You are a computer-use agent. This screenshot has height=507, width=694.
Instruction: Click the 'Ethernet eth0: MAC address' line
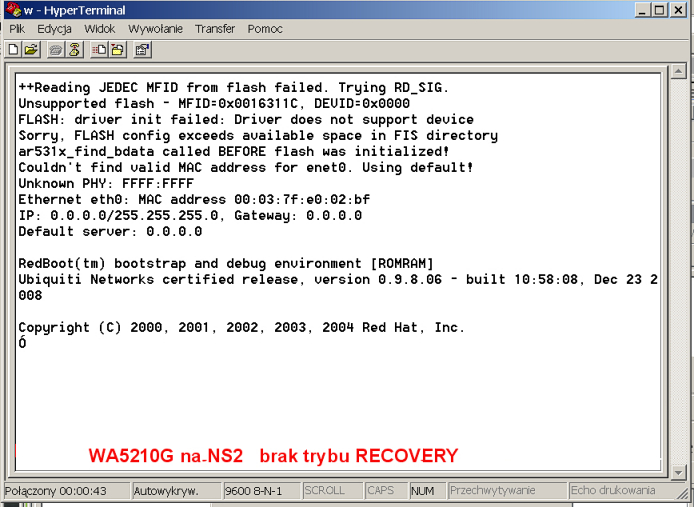(x=193, y=199)
